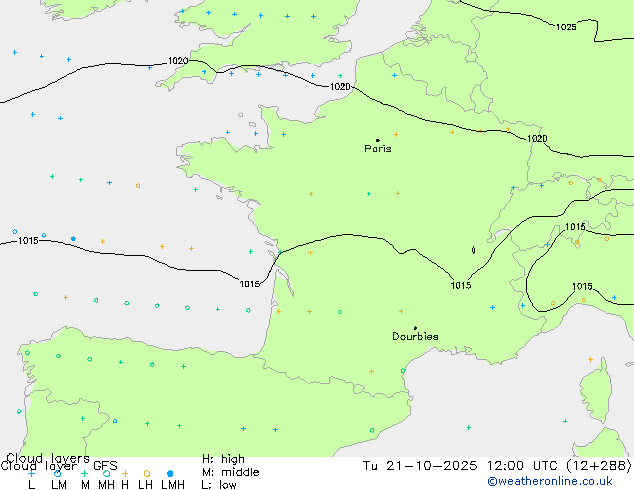Select the Paris city label
The width and height of the screenshot is (634, 490).
[x=378, y=149]
